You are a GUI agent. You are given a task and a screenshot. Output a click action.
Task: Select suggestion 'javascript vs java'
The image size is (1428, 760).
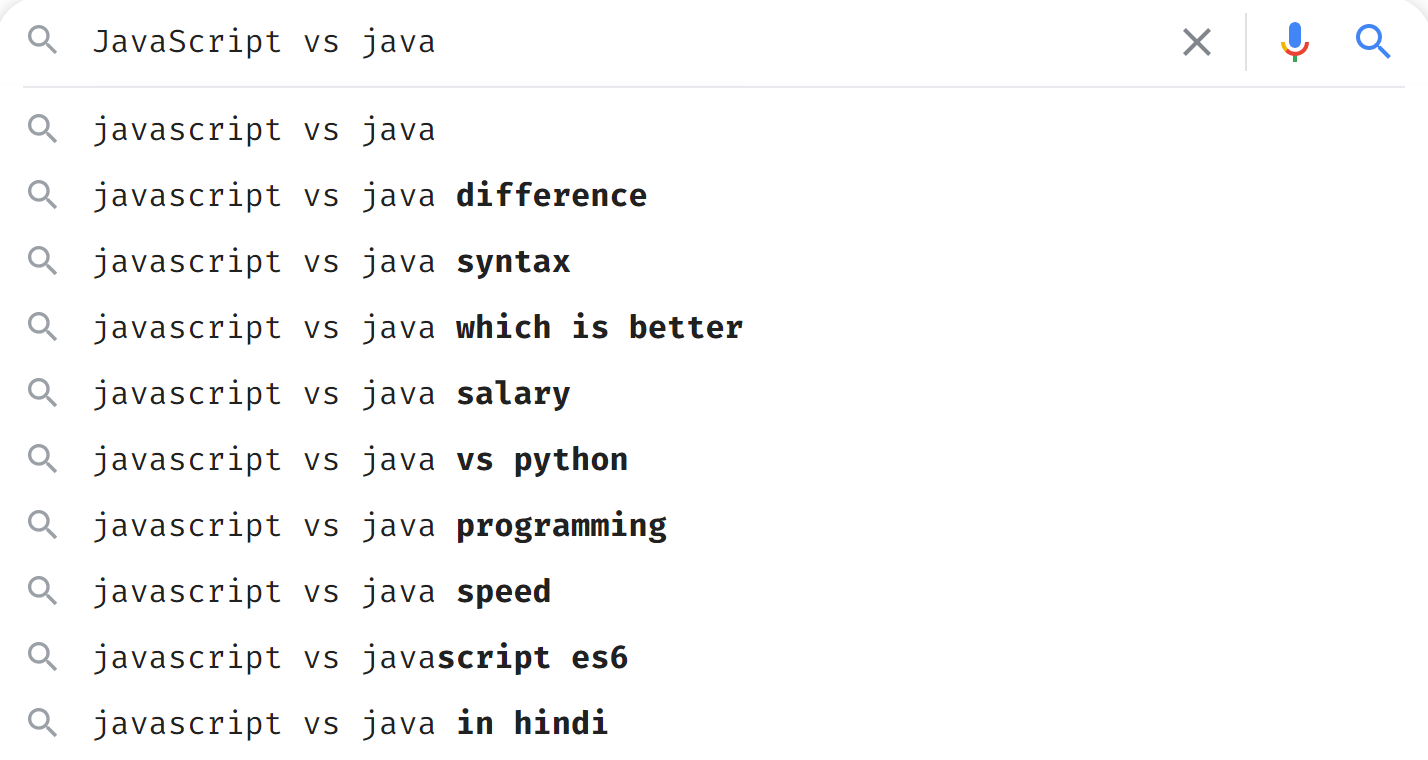(x=714, y=130)
